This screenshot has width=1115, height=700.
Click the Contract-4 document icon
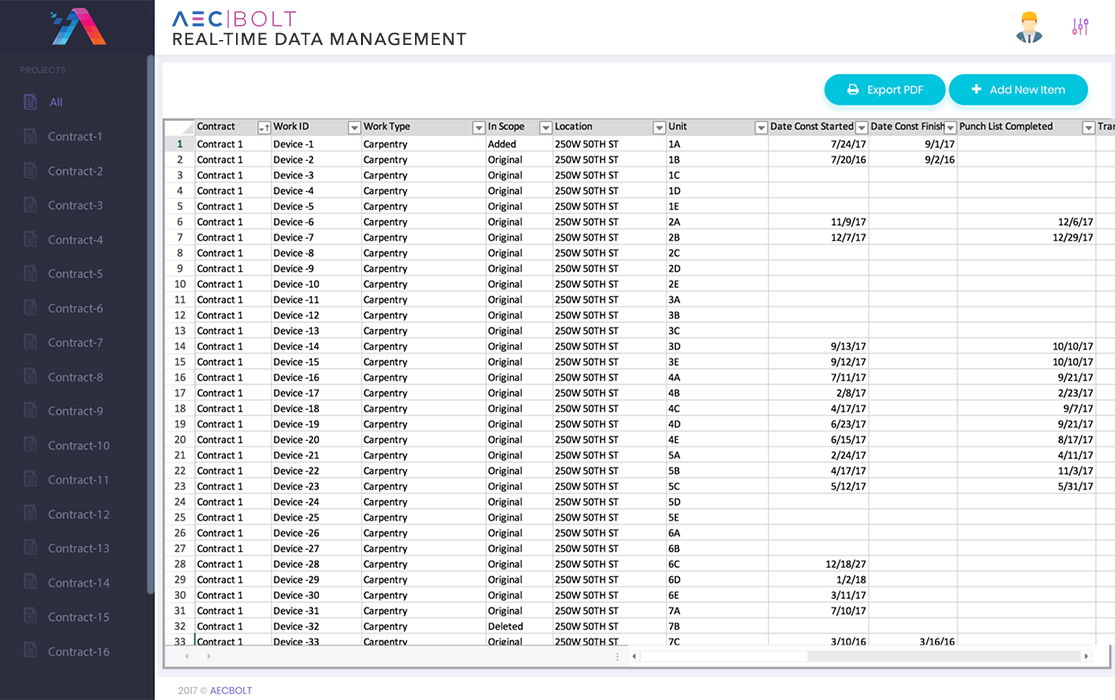point(30,239)
